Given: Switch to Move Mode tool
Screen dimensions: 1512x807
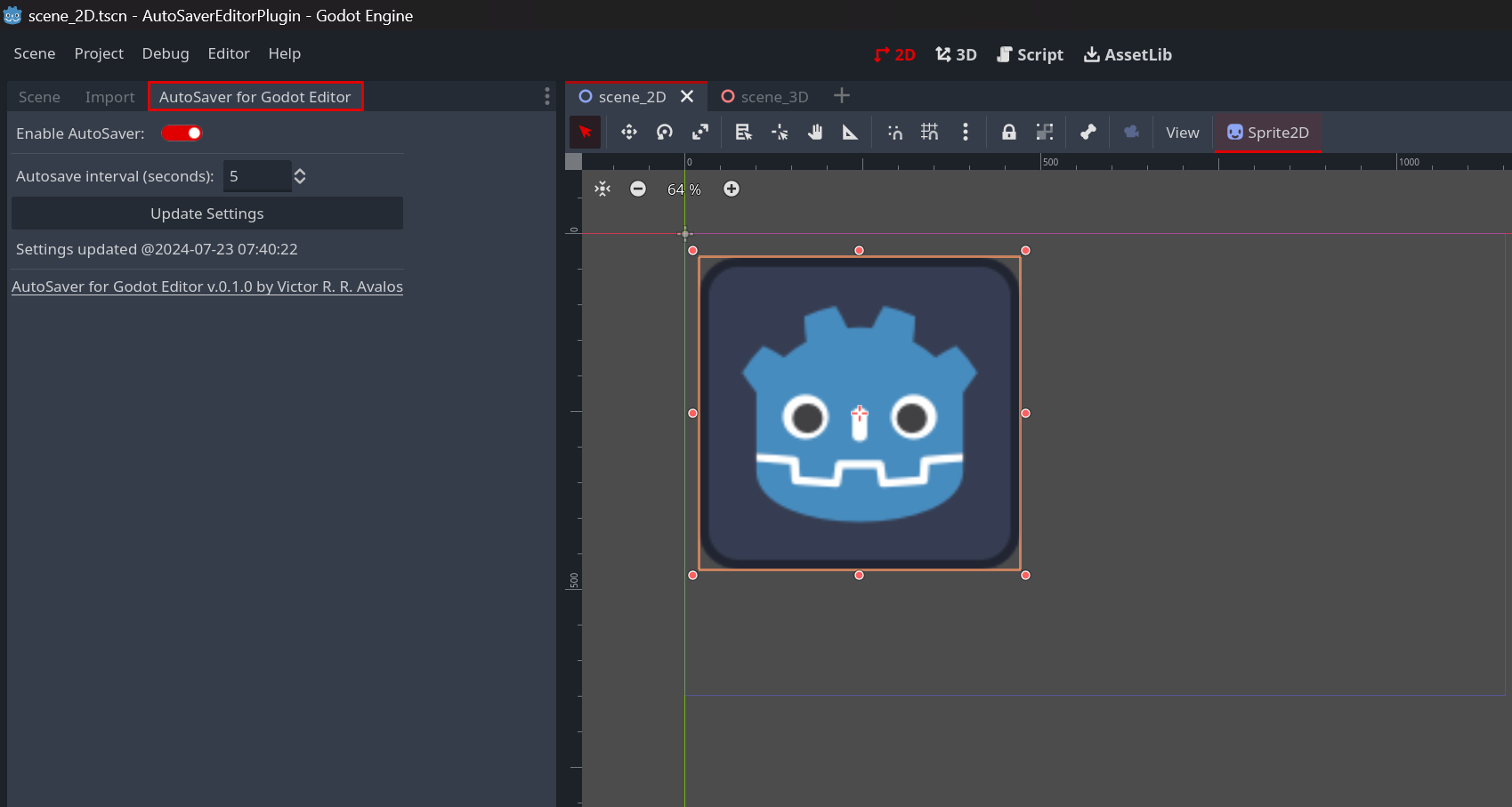Looking at the screenshot, I should tap(629, 133).
